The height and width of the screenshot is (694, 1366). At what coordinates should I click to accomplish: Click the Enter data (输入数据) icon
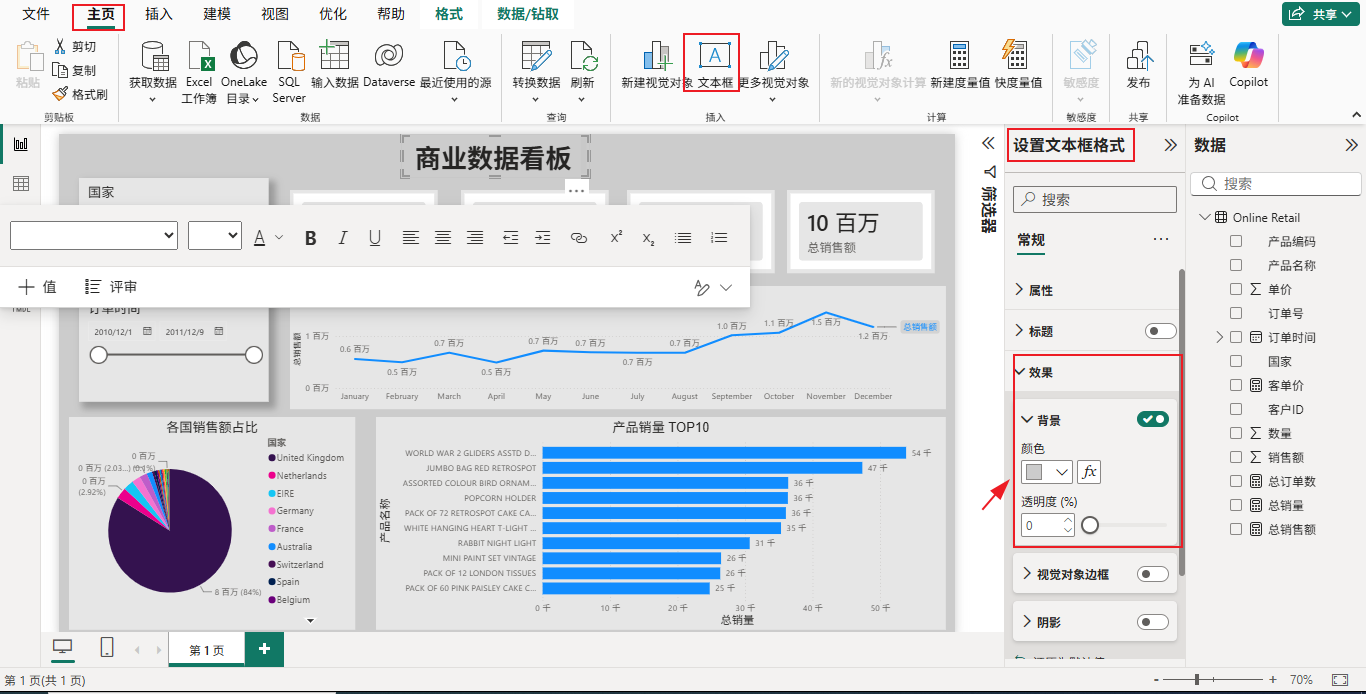334,56
